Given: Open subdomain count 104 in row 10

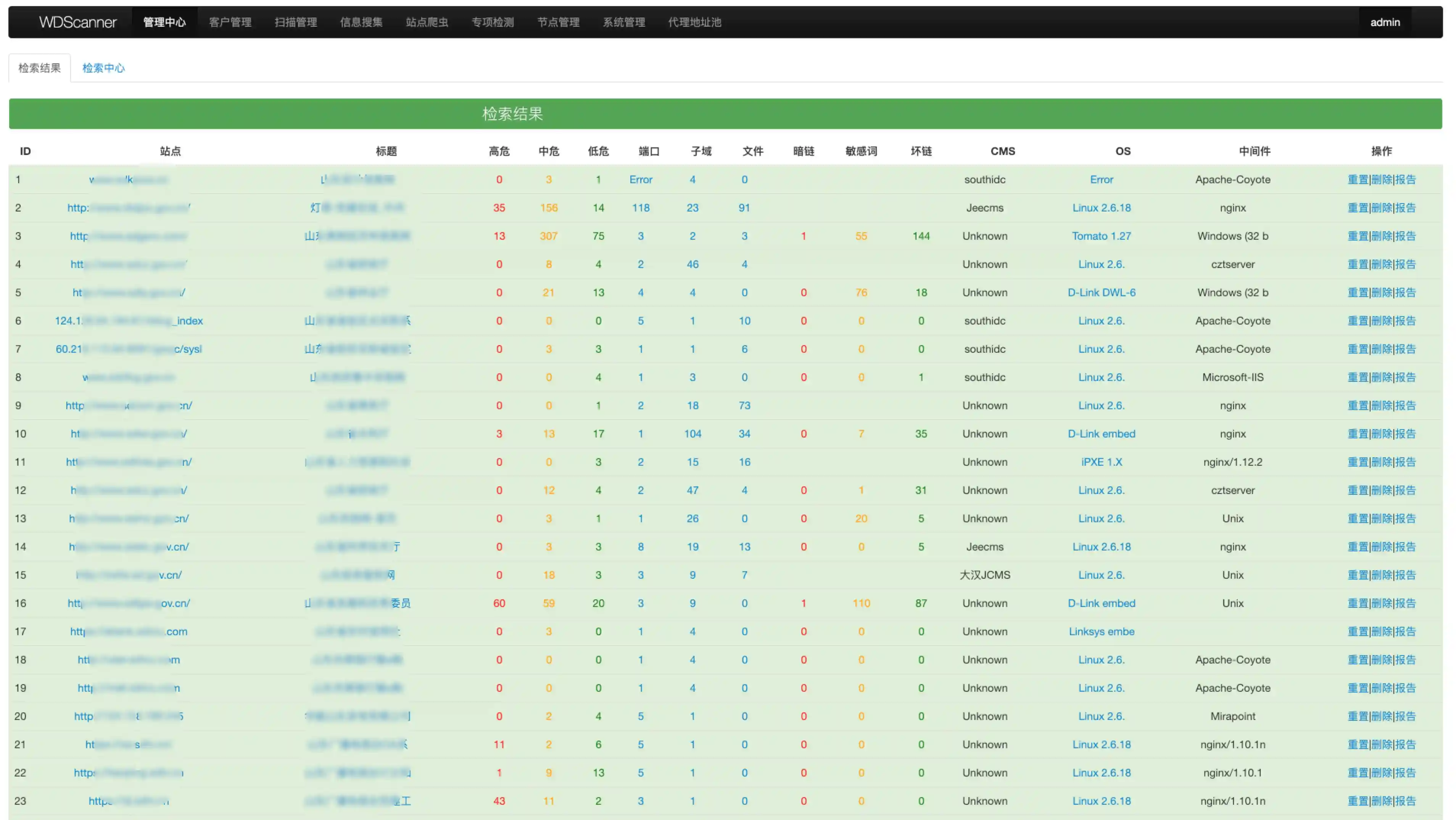Looking at the screenshot, I should [x=693, y=434].
